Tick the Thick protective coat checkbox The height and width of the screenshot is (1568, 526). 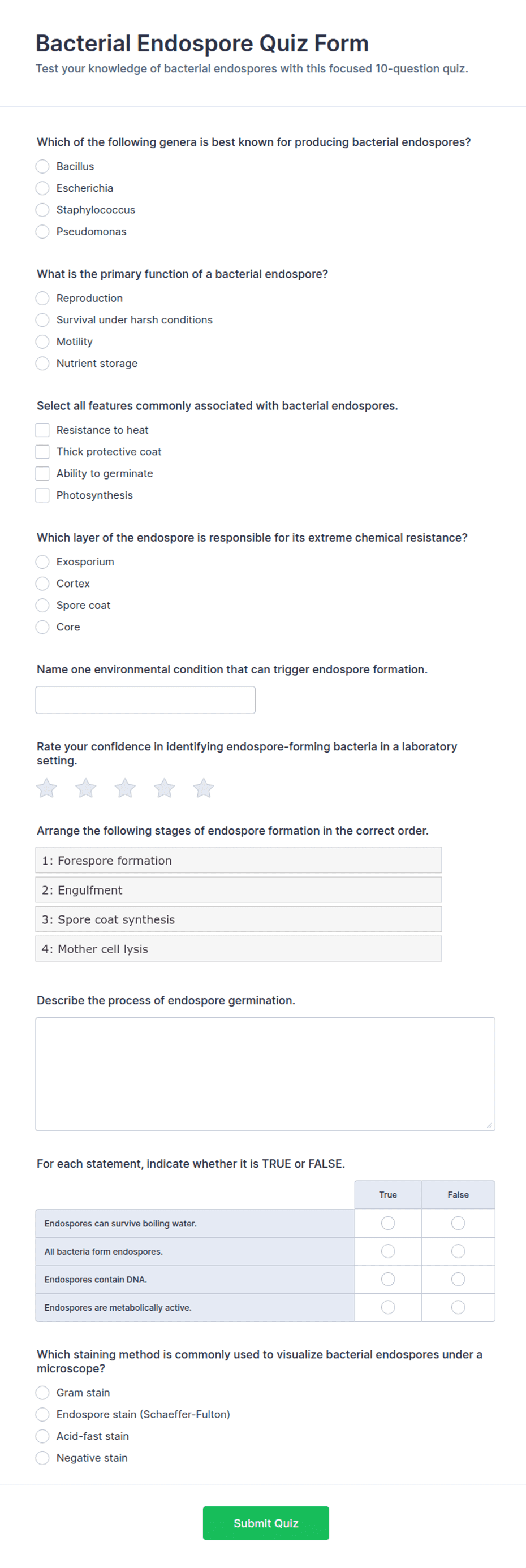42,452
